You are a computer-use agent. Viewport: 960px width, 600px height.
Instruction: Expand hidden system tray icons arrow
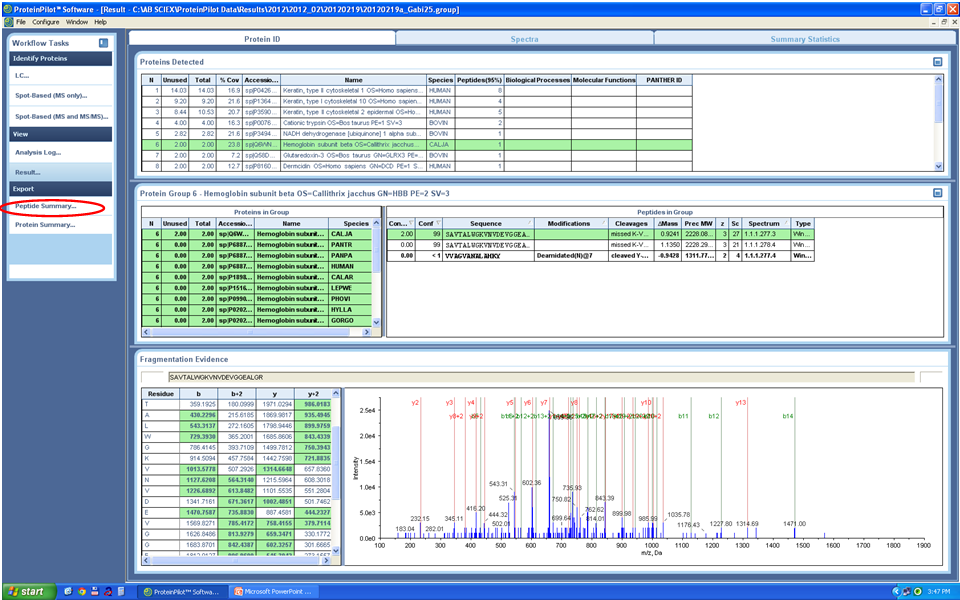point(896,591)
